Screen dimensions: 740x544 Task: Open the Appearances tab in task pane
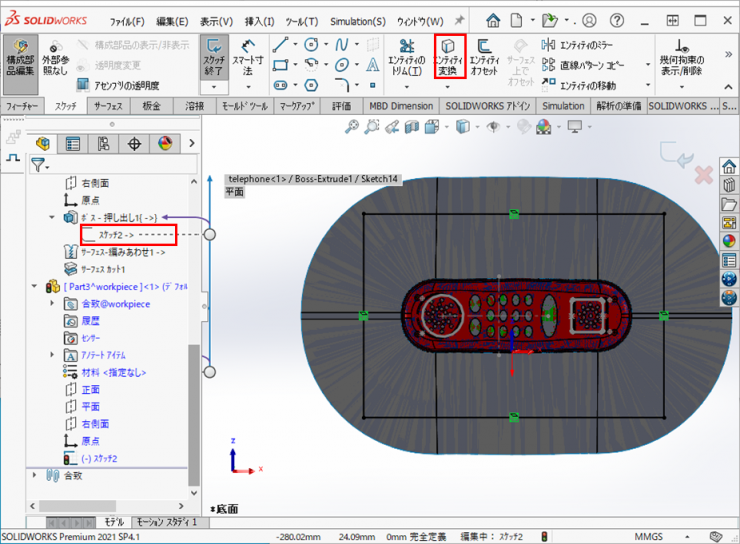(x=729, y=241)
